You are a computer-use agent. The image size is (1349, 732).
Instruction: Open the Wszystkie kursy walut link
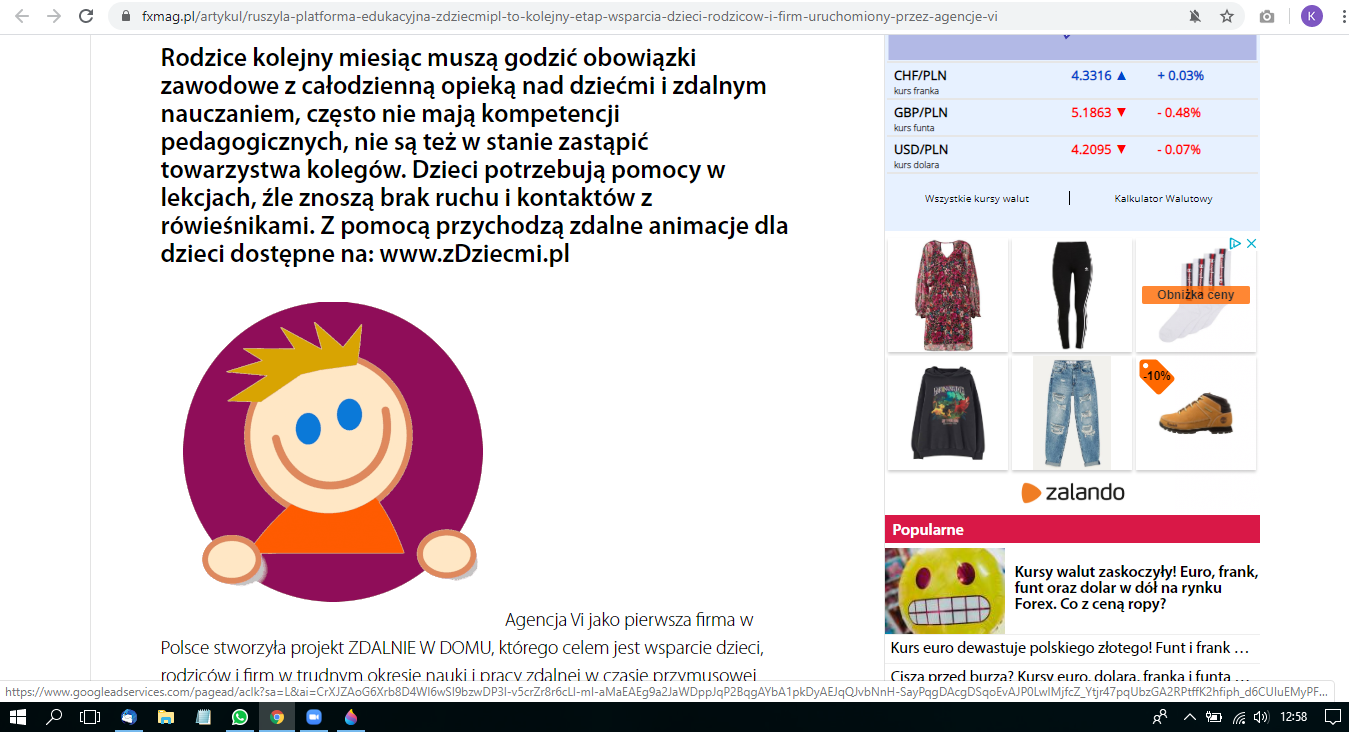click(976, 199)
